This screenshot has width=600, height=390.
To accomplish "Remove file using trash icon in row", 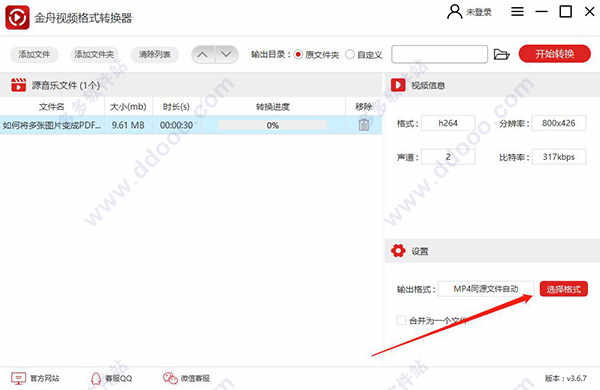I will 364,124.
